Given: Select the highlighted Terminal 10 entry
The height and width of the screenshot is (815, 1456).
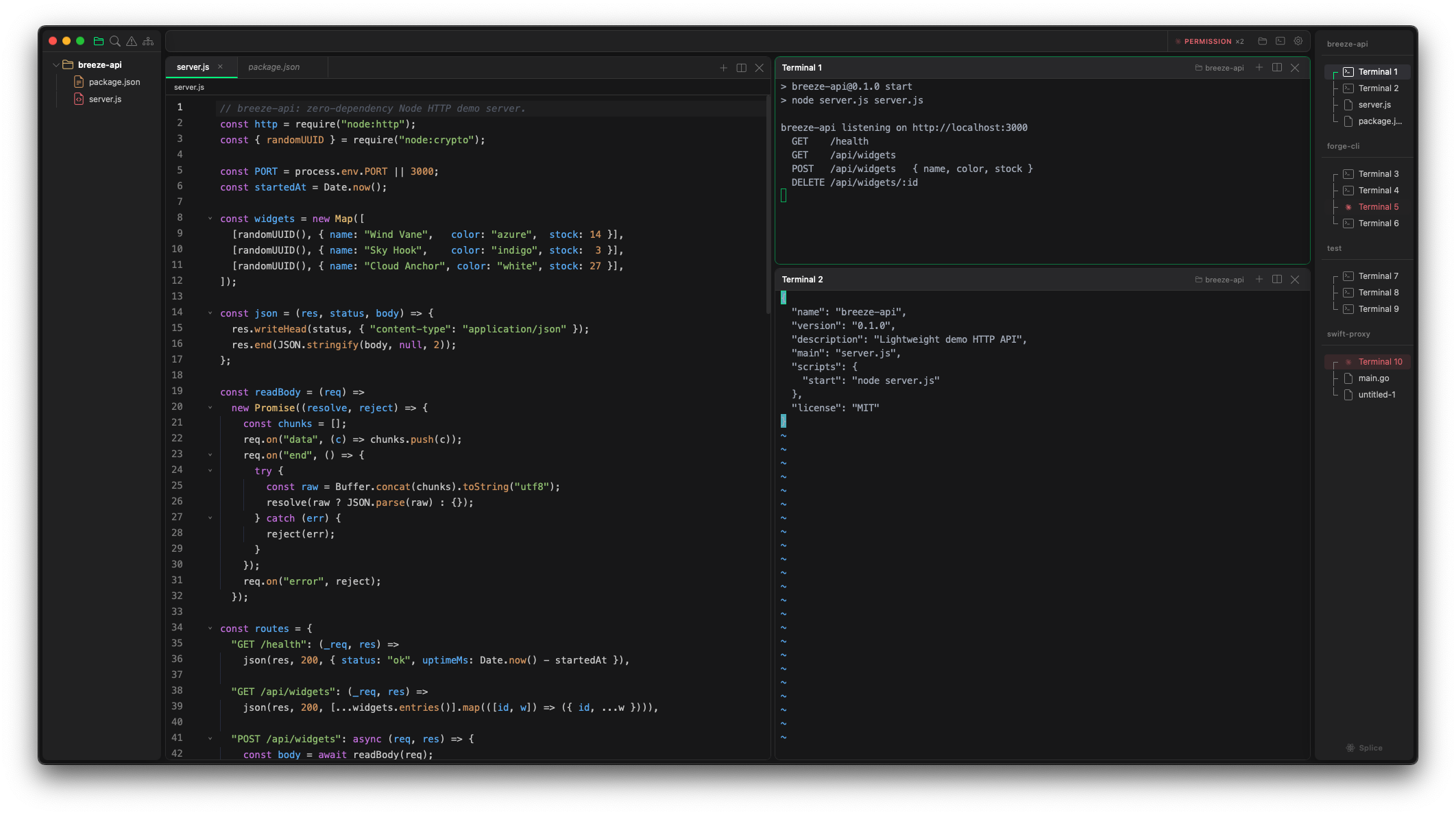Looking at the screenshot, I should click(x=1368, y=362).
